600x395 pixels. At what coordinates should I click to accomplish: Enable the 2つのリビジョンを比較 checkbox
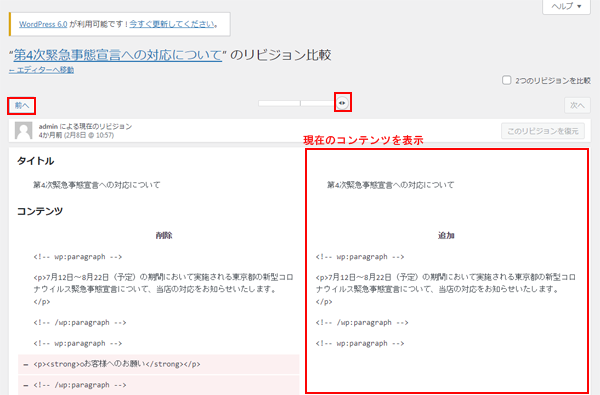pos(506,80)
